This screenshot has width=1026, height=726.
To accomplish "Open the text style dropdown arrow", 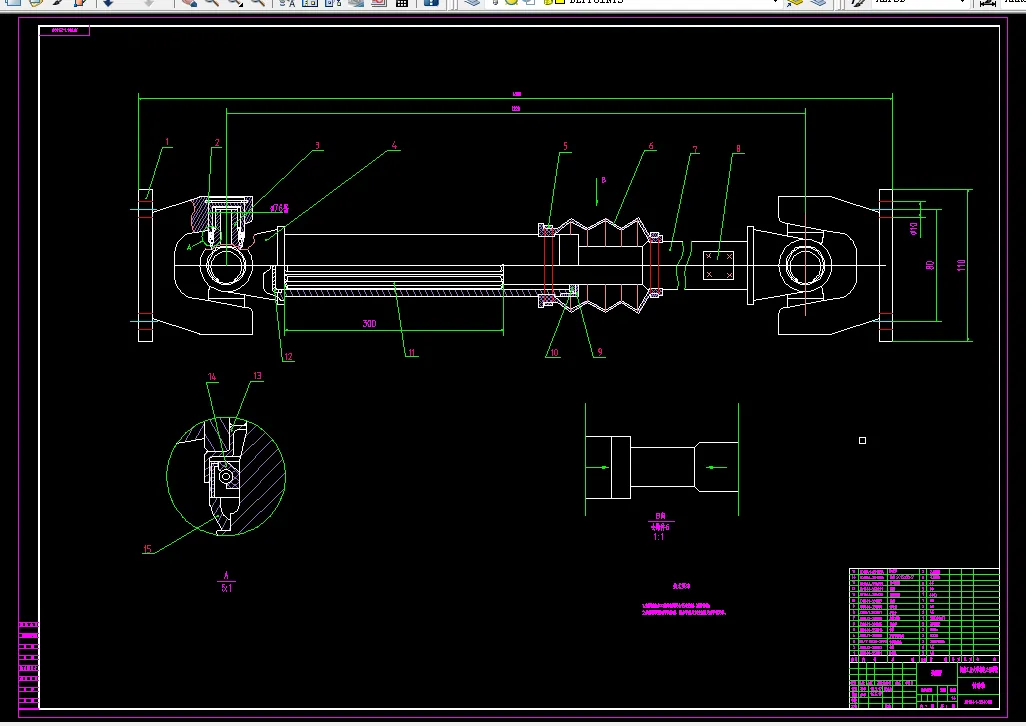I will pos(963,2).
